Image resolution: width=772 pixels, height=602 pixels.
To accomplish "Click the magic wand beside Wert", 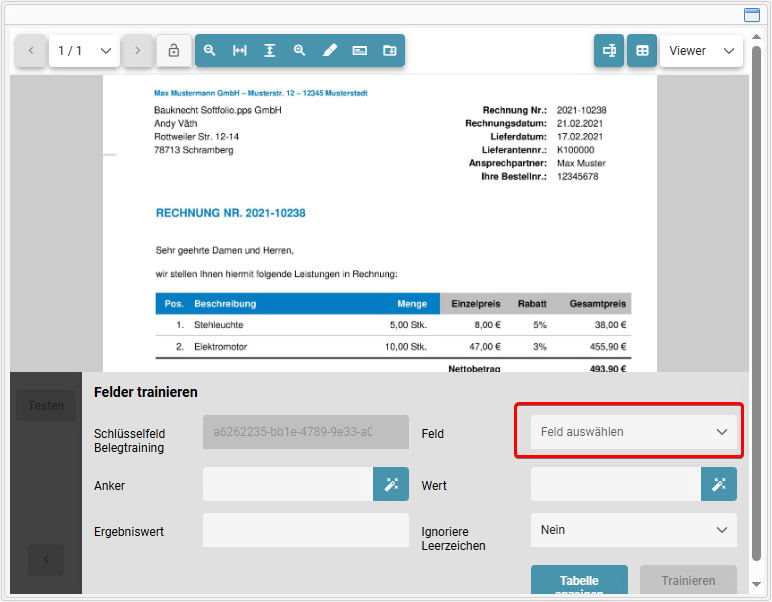I will [719, 484].
